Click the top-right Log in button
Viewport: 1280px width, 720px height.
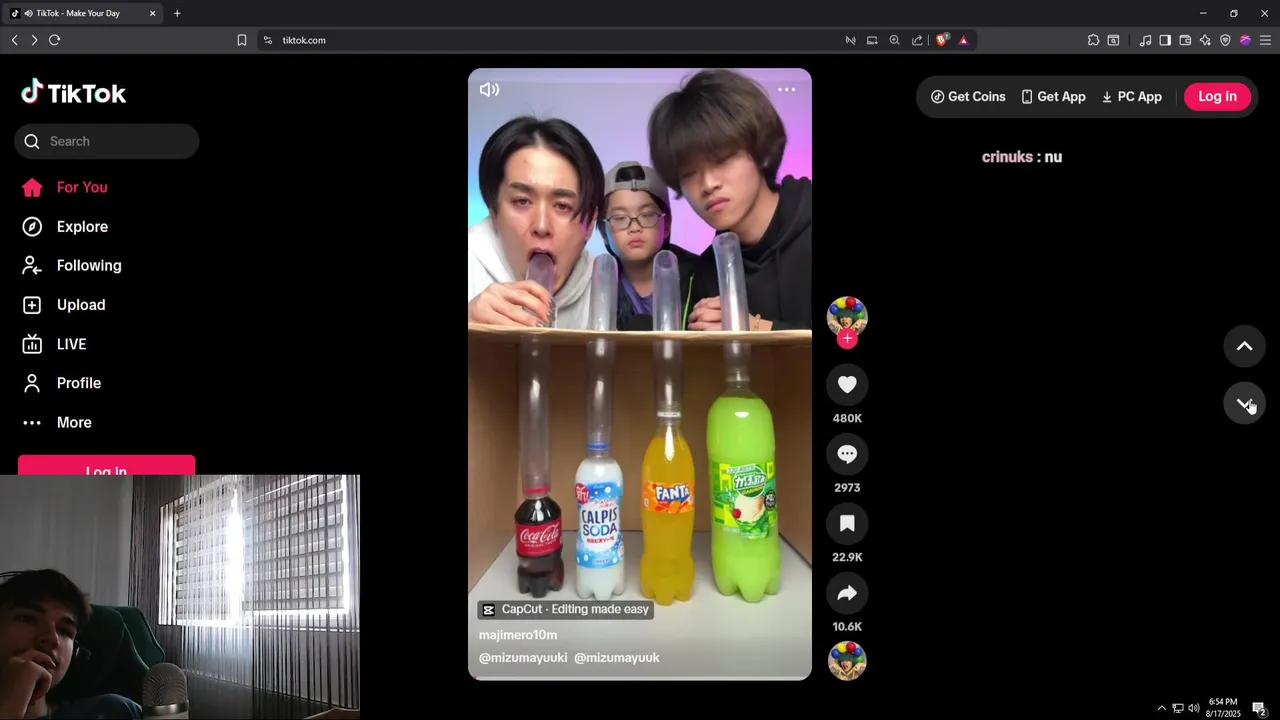click(x=1217, y=96)
